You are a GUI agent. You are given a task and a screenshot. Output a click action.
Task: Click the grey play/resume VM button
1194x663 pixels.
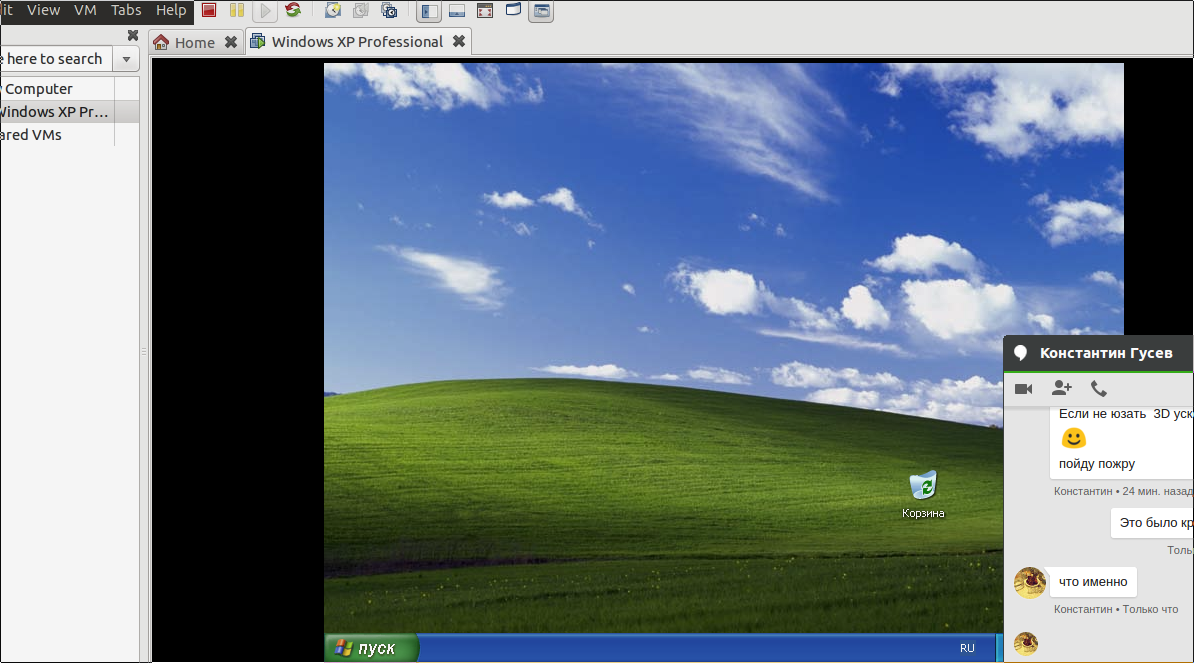(265, 11)
